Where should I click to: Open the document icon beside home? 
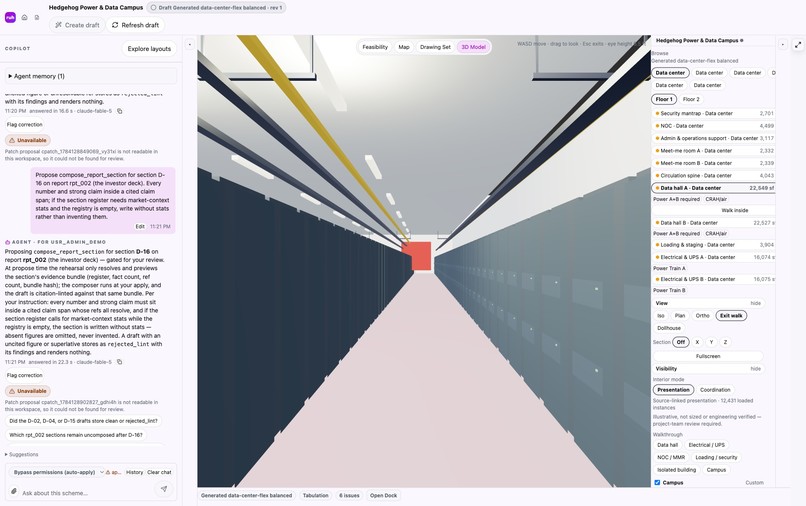[36, 17]
